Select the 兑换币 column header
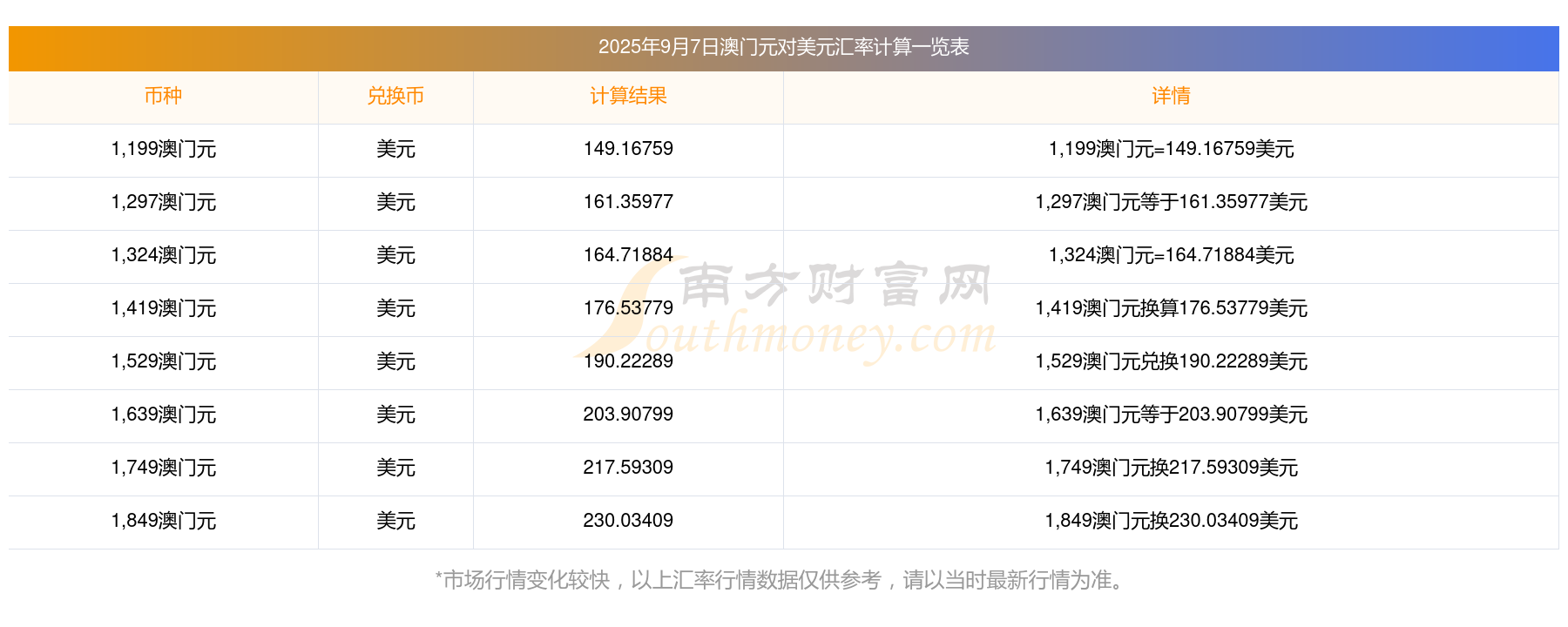Image resolution: width=1568 pixels, height=627 pixels. (x=395, y=96)
